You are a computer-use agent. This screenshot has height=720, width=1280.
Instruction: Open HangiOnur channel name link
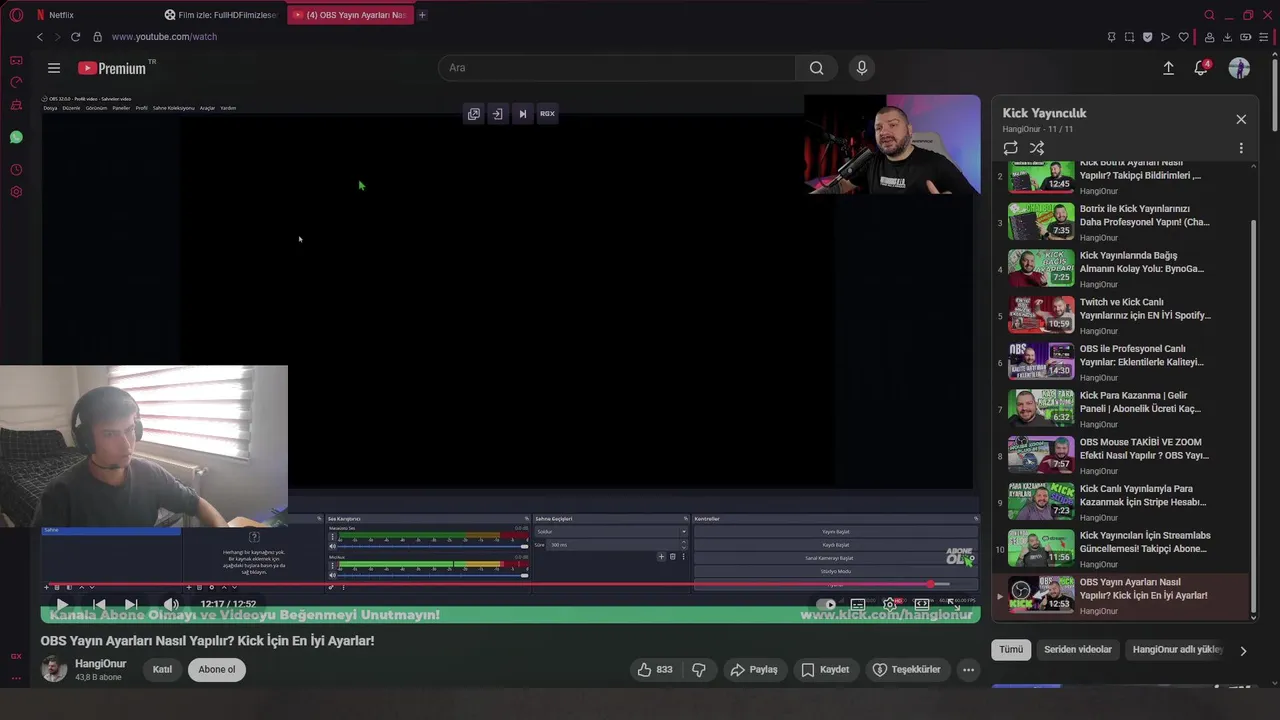coord(100,664)
